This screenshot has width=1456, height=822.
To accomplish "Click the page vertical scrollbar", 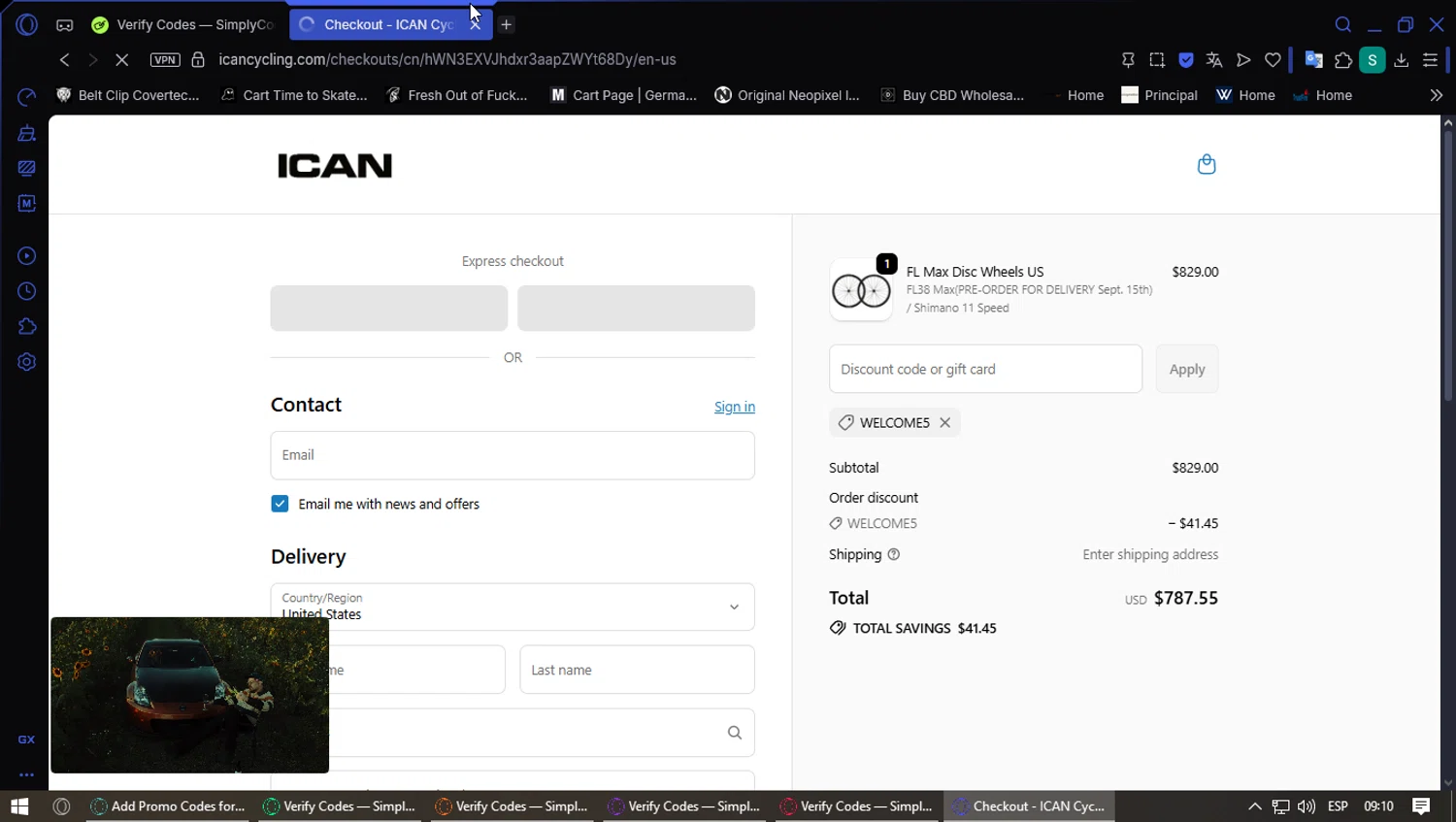I will pos(1448,264).
